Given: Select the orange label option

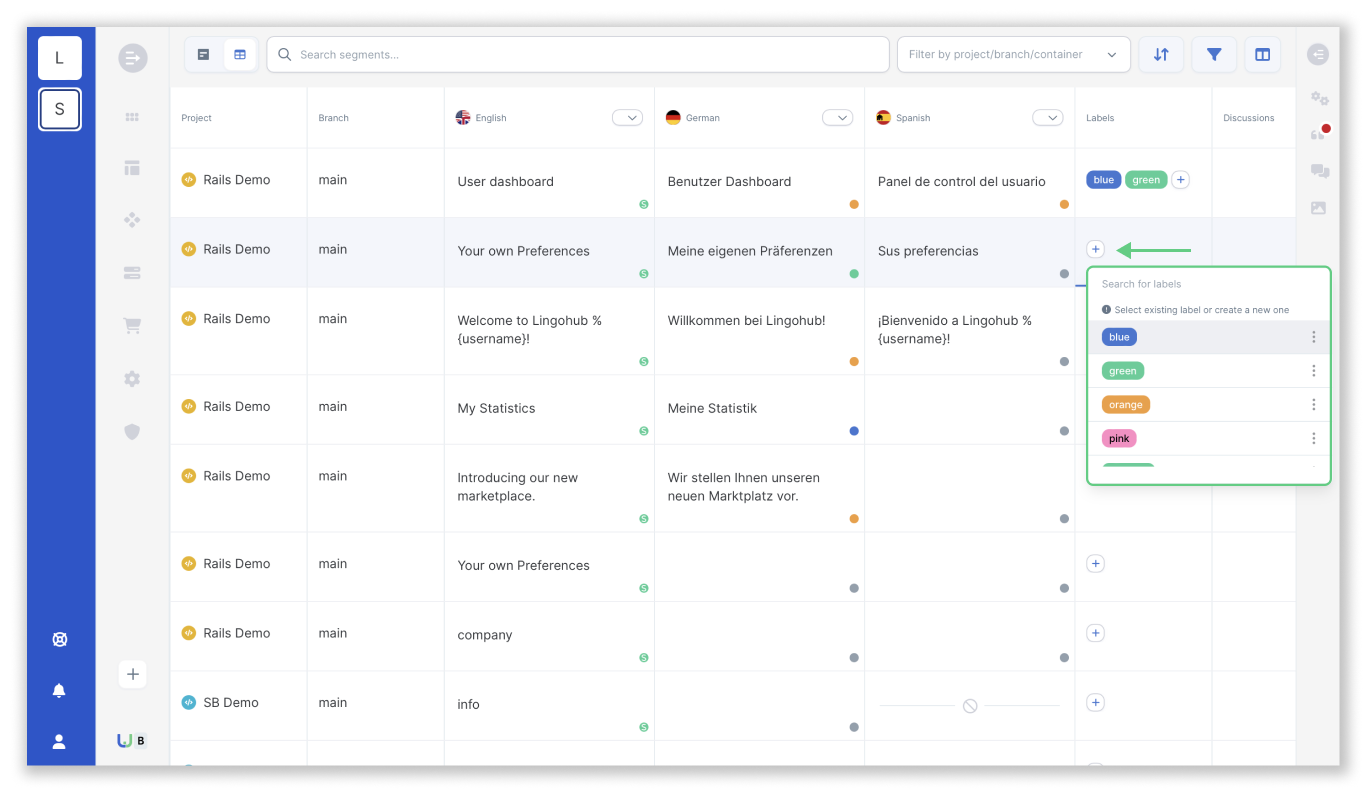Looking at the screenshot, I should [1125, 405].
